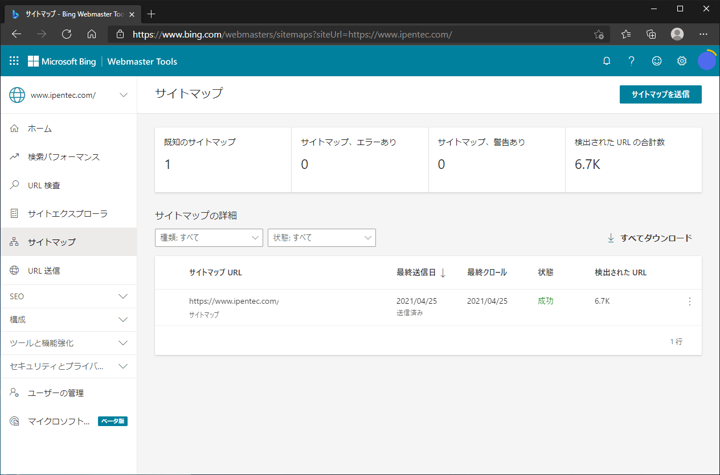Click the Webmaster Tools title

pyautogui.click(x=142, y=62)
